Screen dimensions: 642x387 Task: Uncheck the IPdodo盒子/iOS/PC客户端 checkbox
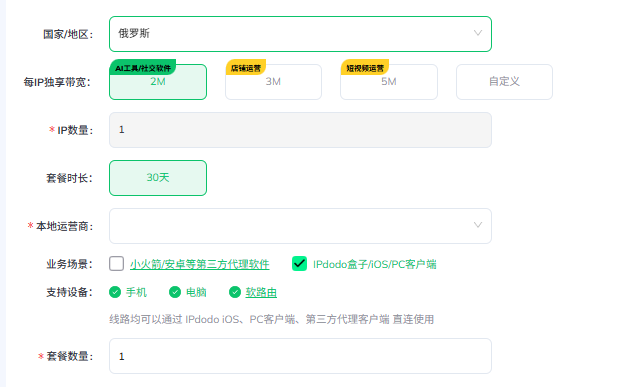point(299,264)
